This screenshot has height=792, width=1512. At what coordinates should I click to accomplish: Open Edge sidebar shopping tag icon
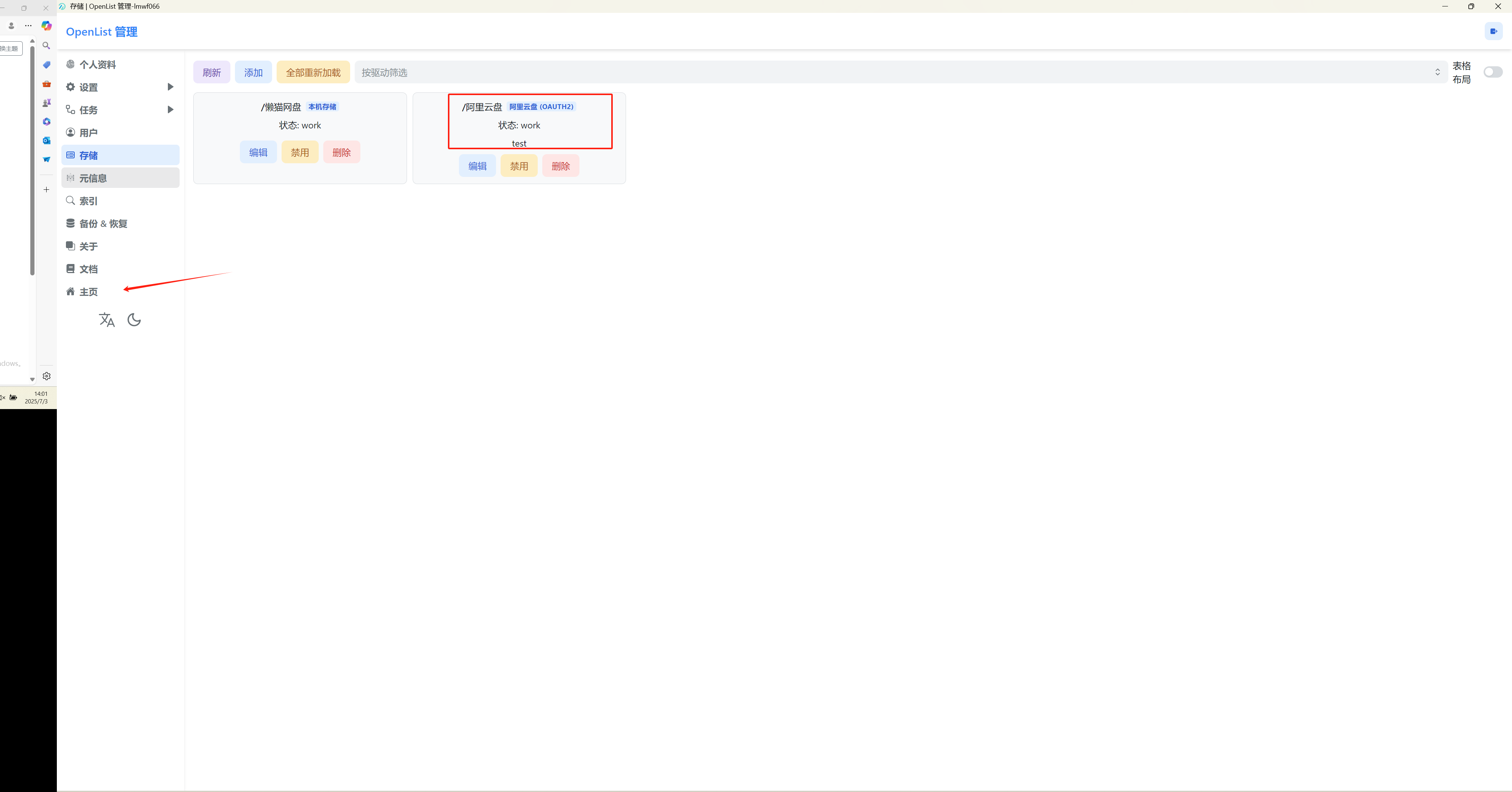[x=46, y=64]
